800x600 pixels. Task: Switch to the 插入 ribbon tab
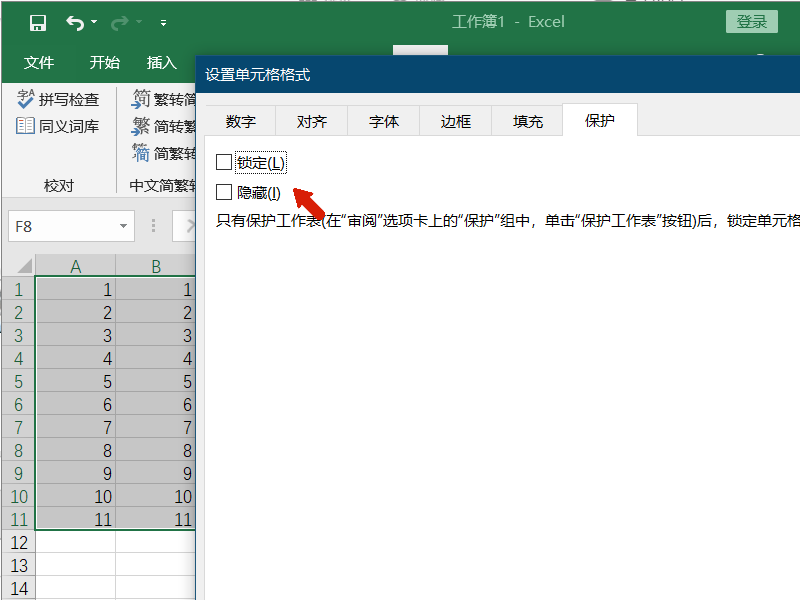click(163, 62)
